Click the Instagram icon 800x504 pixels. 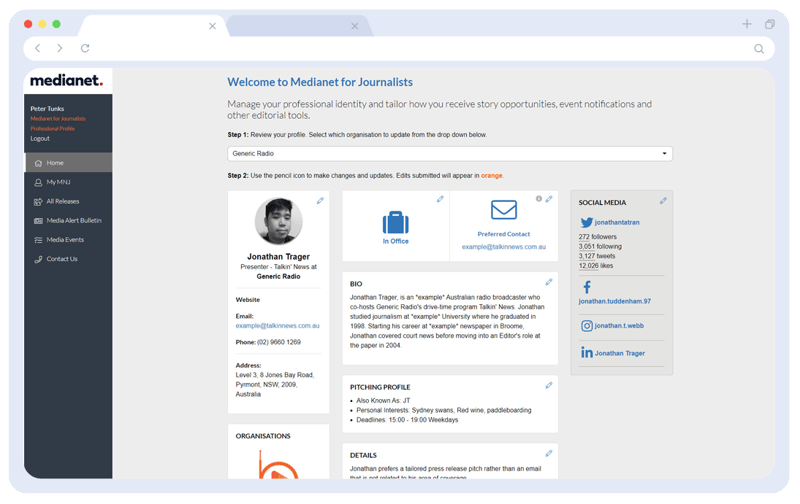click(x=587, y=325)
